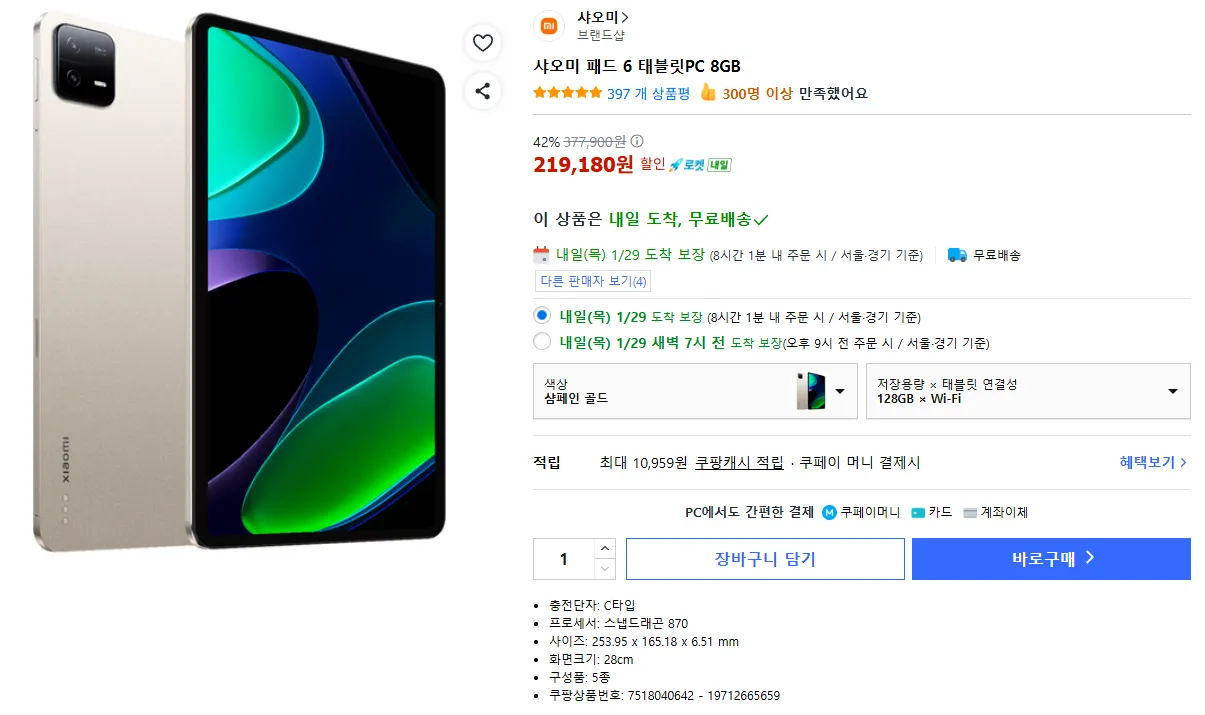This screenshot has height=715, width=1205.
Task: Increase quantity with the up arrow
Action: tap(604, 548)
